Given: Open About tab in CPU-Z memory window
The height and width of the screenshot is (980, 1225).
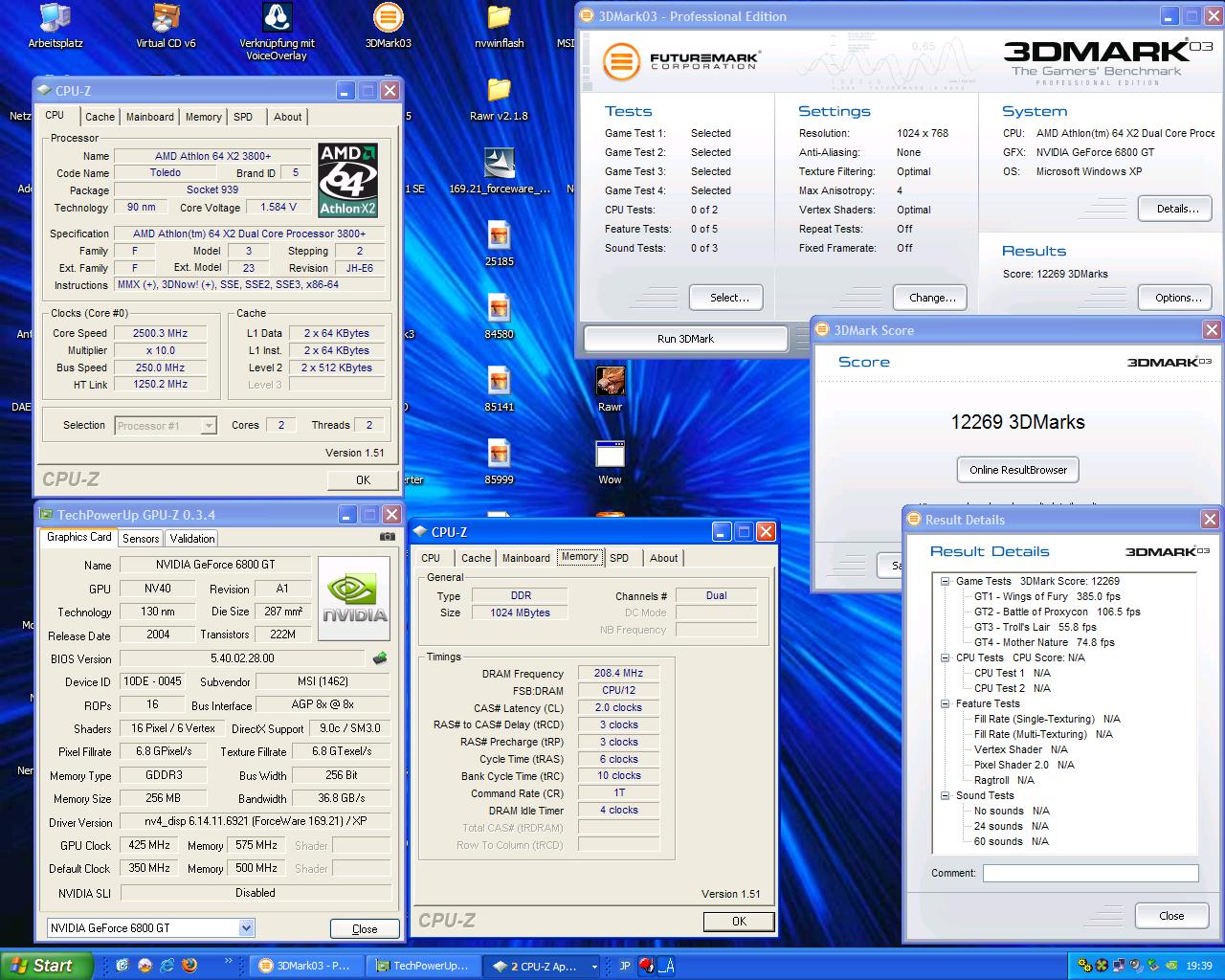Looking at the screenshot, I should 663,558.
